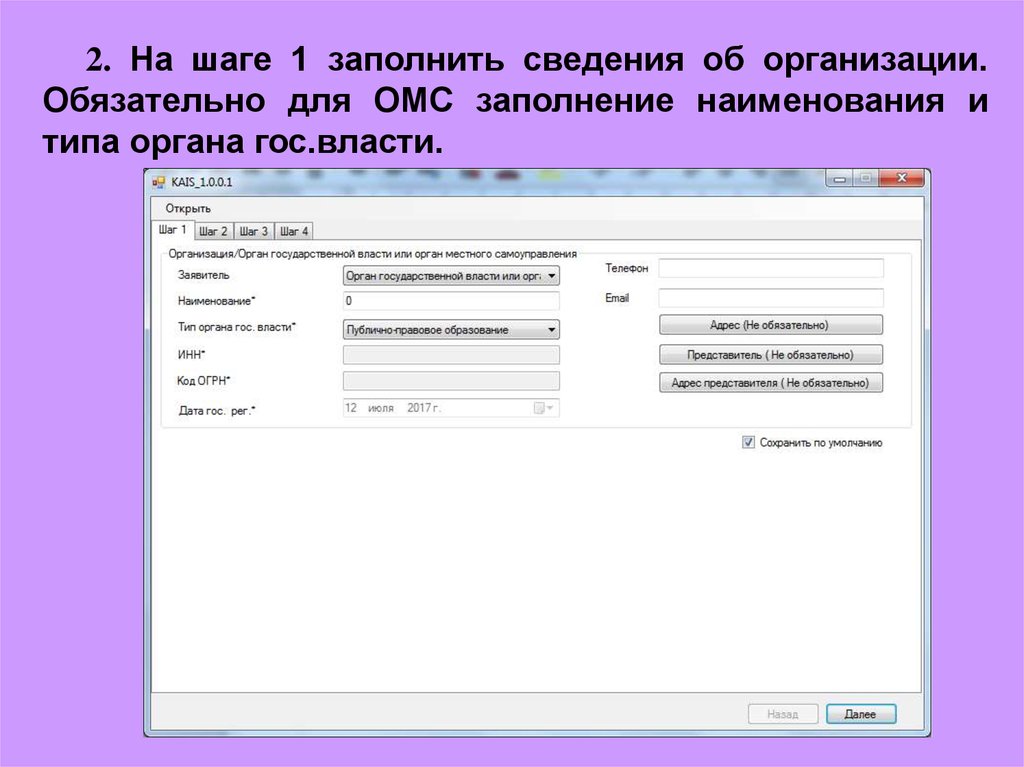Expand the Тип органа гос. власти dropdown
This screenshot has height=767, width=1024.
[552, 330]
